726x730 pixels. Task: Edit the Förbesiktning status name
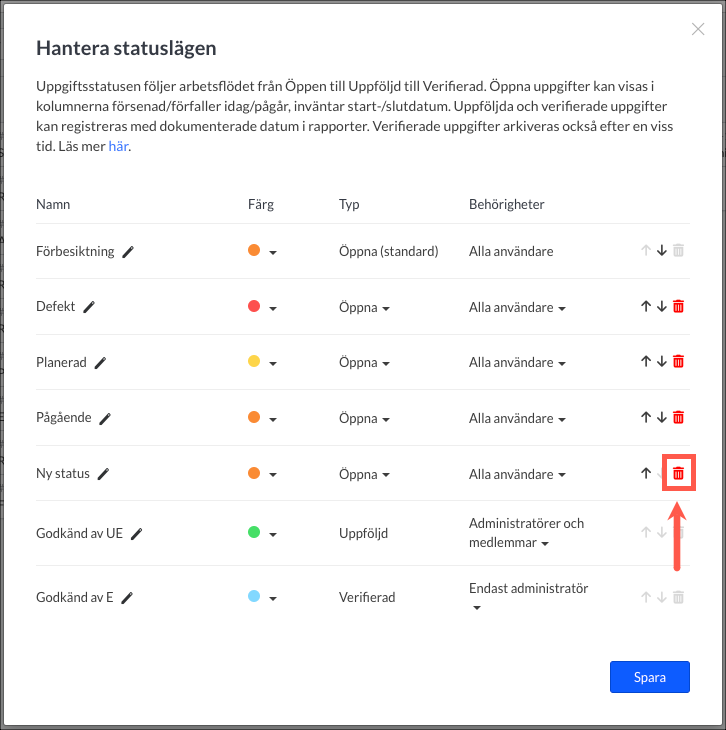point(128,252)
